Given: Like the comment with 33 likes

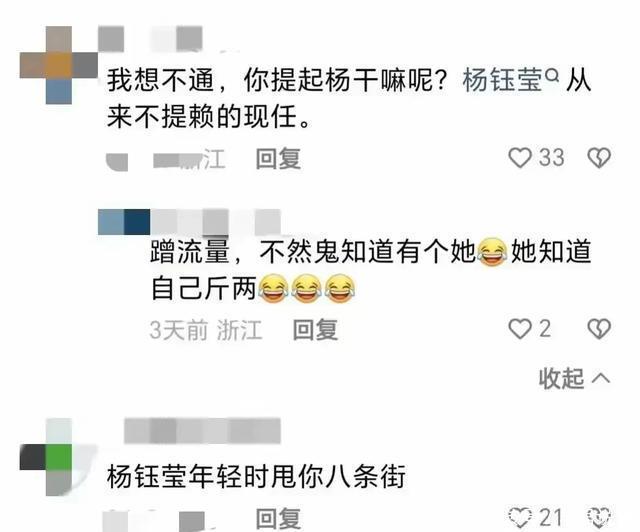Looking at the screenshot, I should tap(520, 158).
